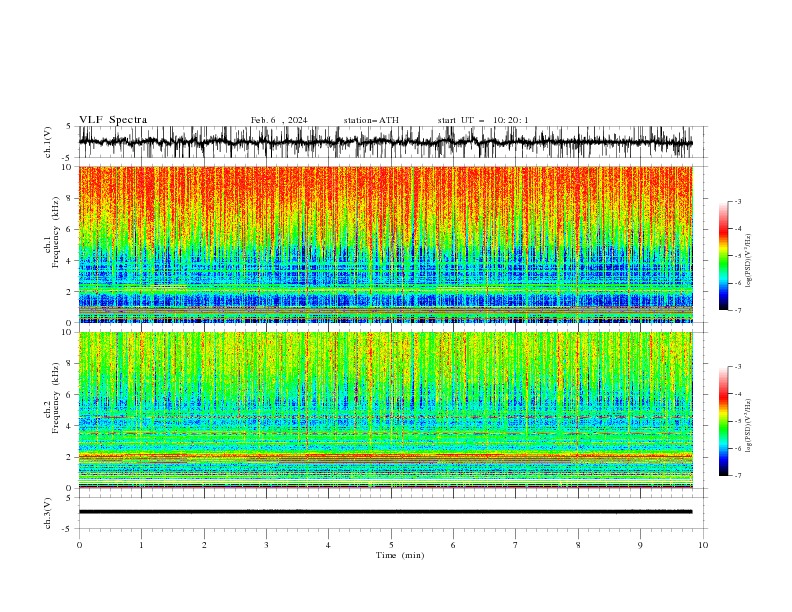The image size is (792, 612).
Task: Click the "-5" label on ch.2 colorbar
Action: click(x=737, y=421)
